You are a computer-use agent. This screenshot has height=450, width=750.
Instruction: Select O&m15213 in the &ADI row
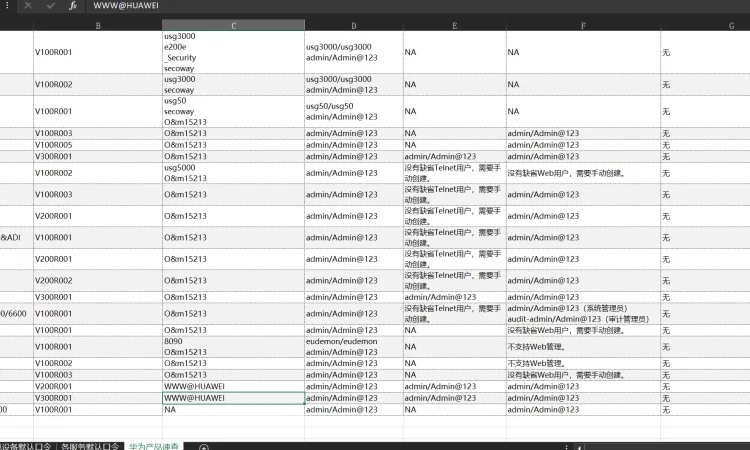click(x=233, y=238)
